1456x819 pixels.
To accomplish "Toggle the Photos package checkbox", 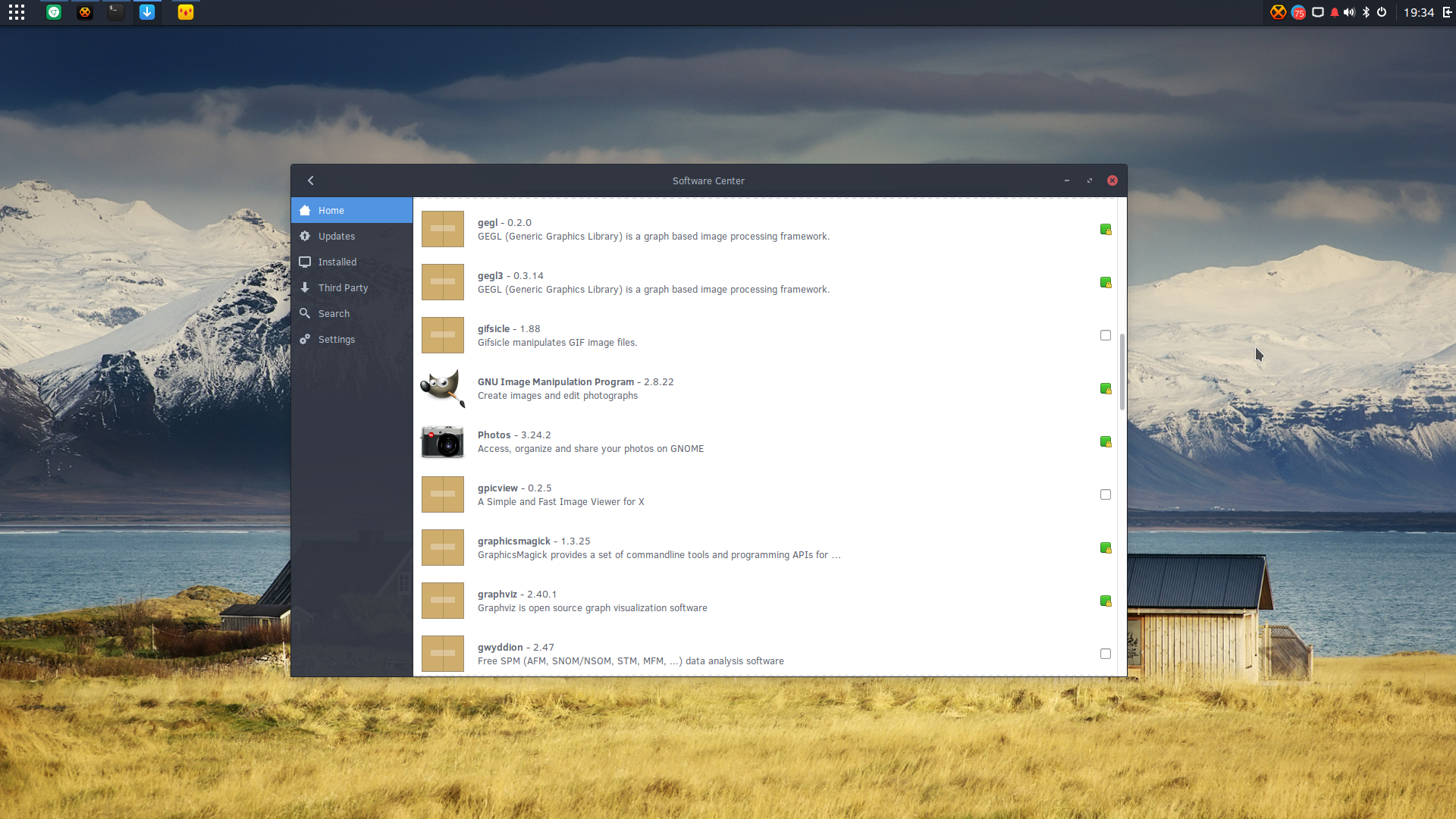I will [1106, 441].
